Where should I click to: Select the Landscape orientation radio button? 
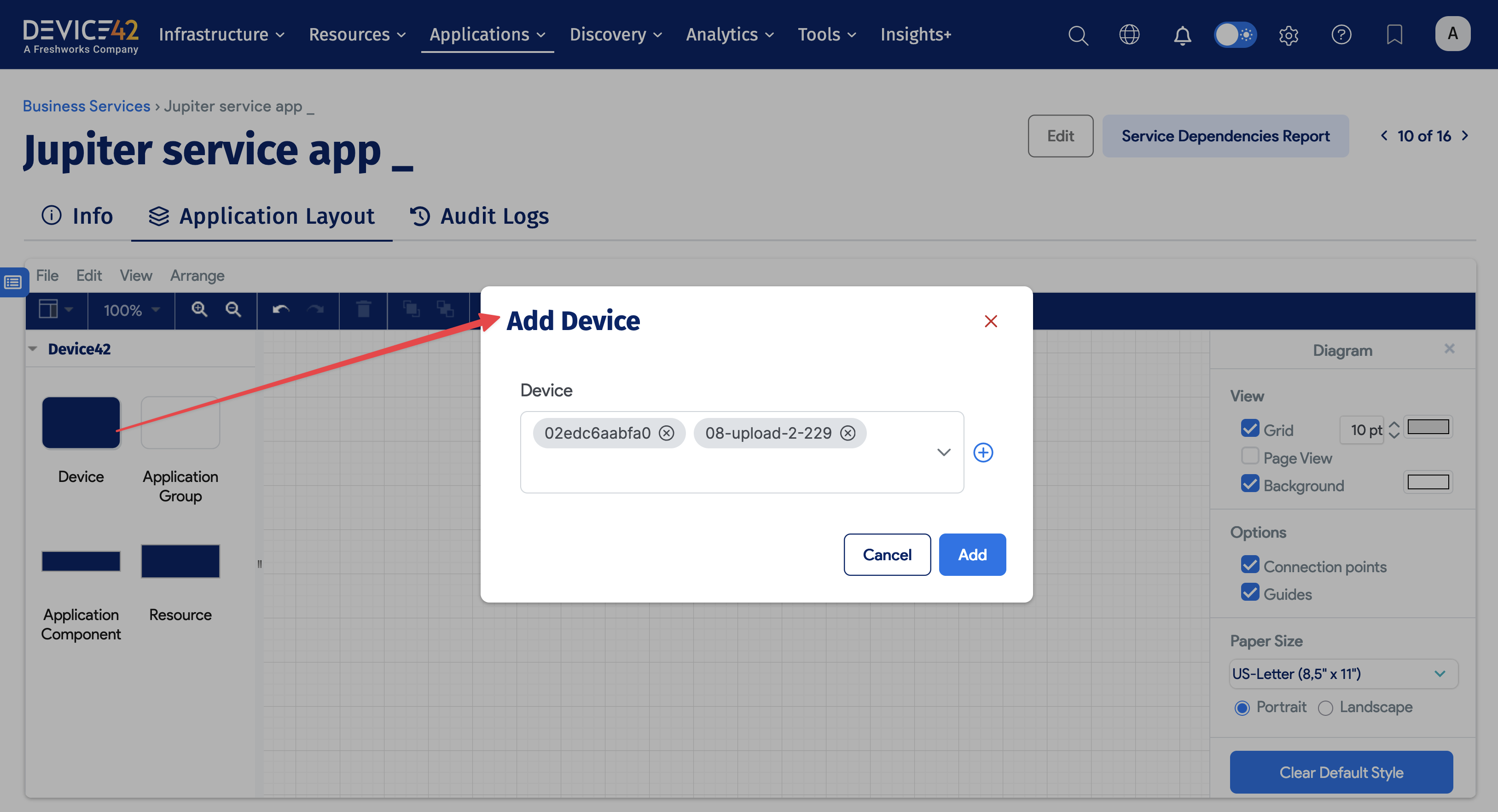click(x=1326, y=708)
